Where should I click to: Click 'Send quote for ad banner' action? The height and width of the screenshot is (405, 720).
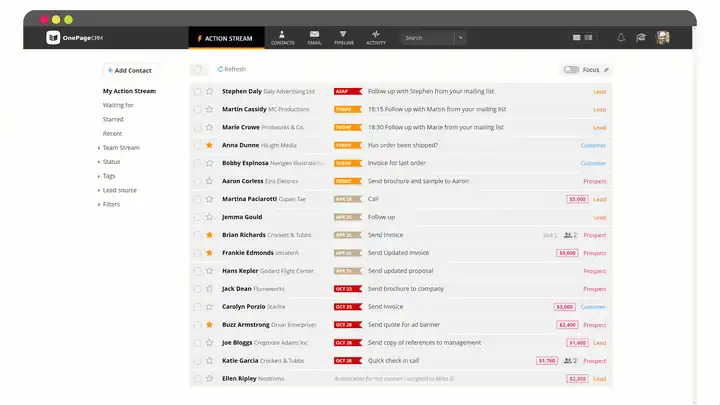[404, 325]
